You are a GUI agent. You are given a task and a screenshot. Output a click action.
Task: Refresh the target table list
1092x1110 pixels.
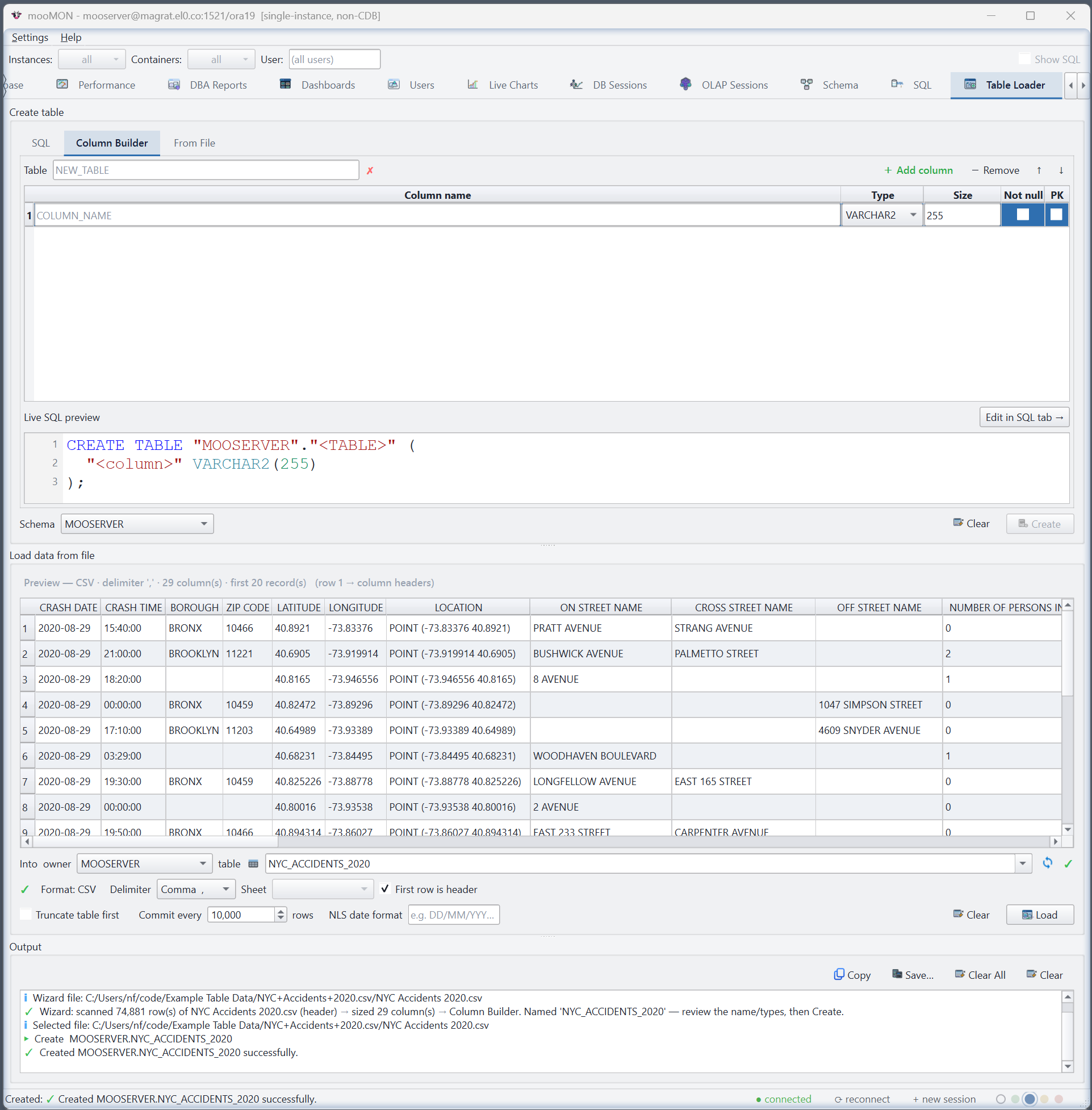1047,863
